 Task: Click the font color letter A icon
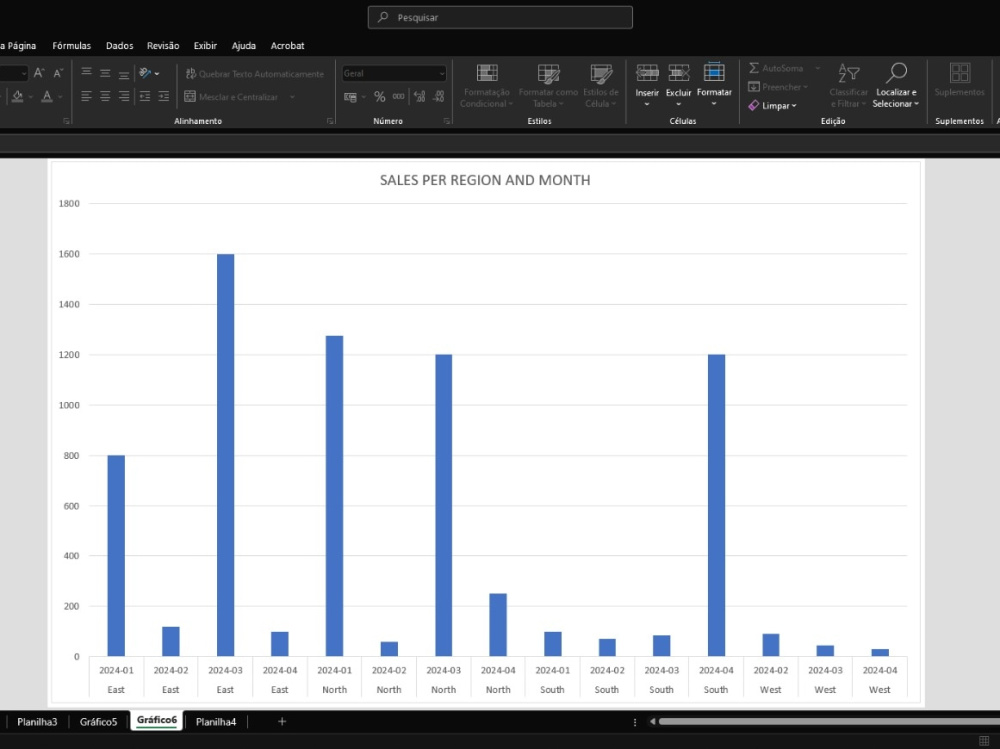pos(47,97)
